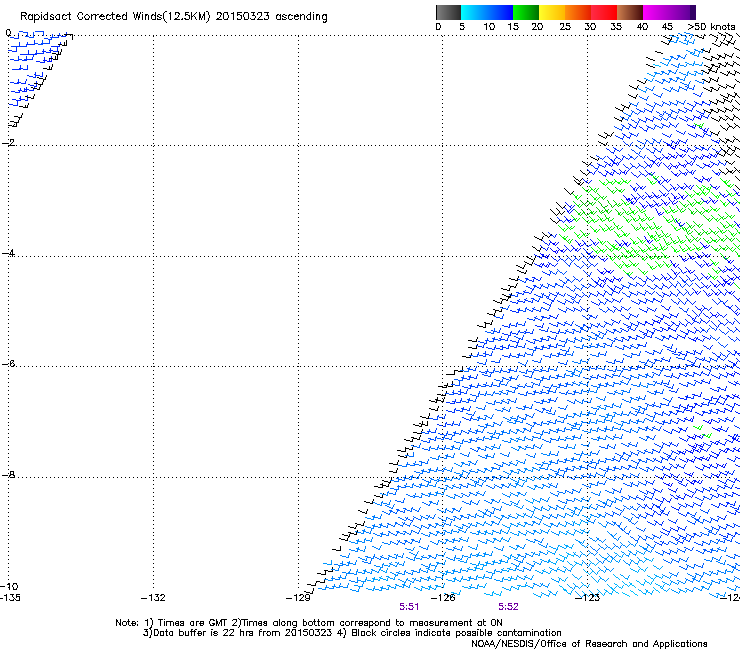This screenshot has height=650, width=740.
Task: Click the latitude axis label '-4'
Action: coord(8,253)
